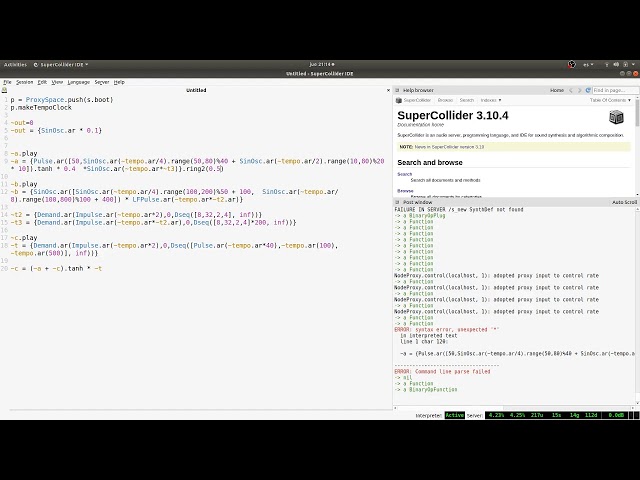Open the Server menu

coord(102,82)
